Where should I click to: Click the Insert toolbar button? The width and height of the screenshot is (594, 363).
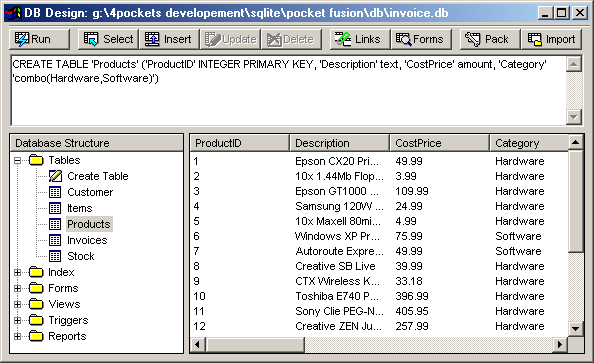[169, 39]
